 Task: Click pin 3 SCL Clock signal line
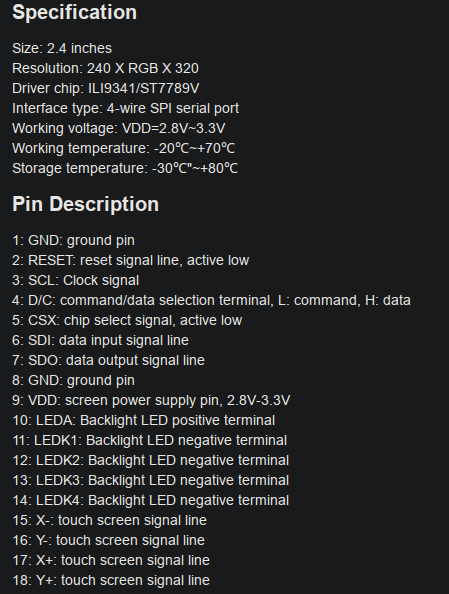point(75,281)
